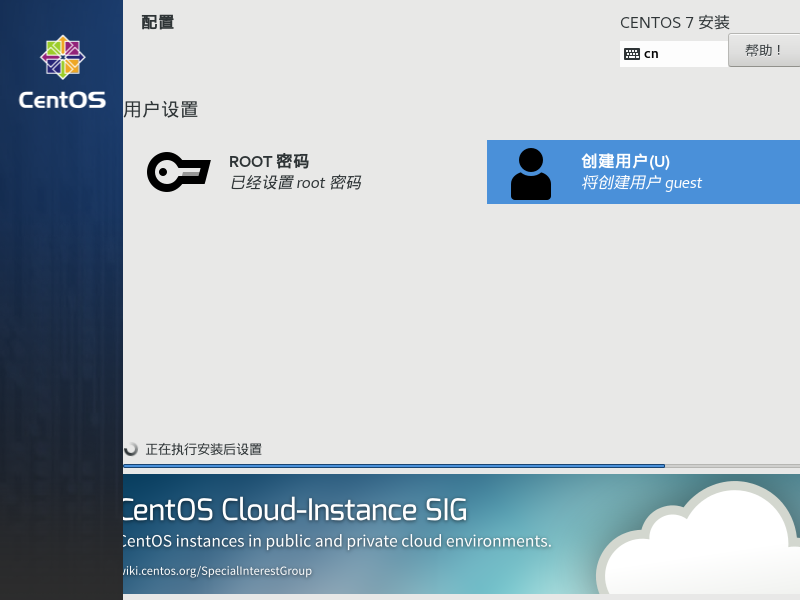
Task: Click the CENTOS 7 安装 title
Action: coord(675,22)
